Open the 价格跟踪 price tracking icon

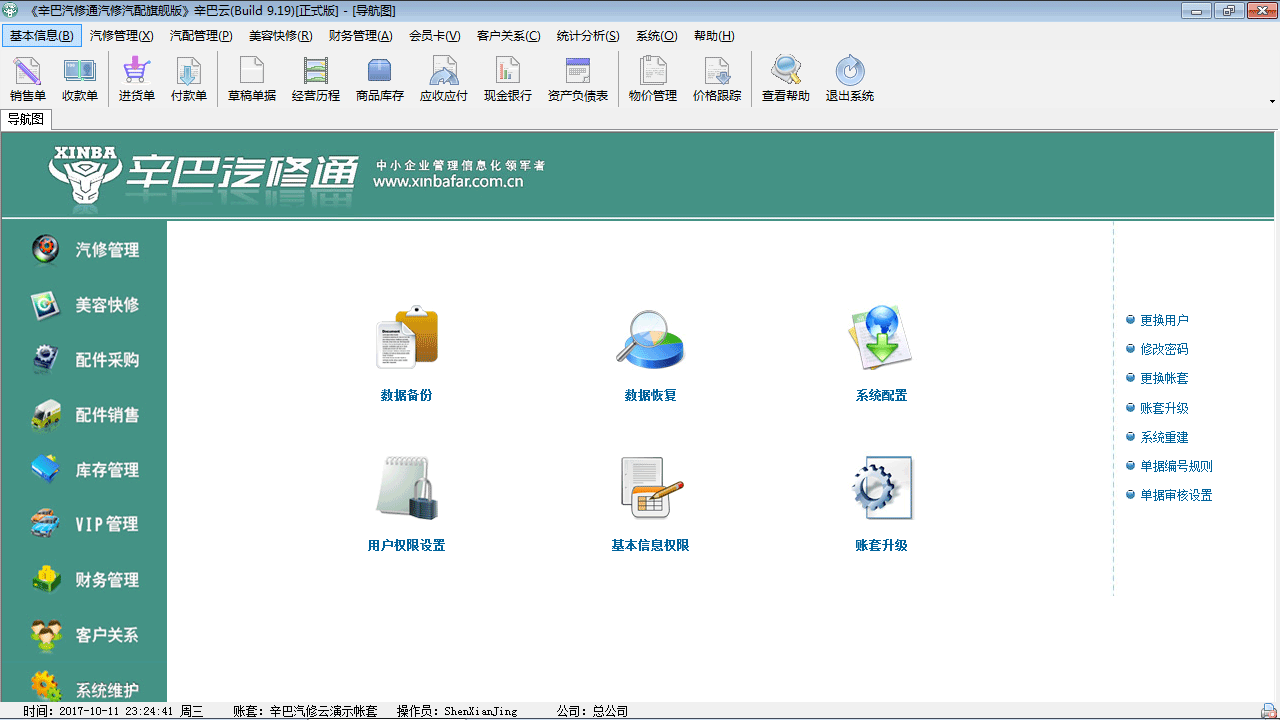(x=717, y=79)
